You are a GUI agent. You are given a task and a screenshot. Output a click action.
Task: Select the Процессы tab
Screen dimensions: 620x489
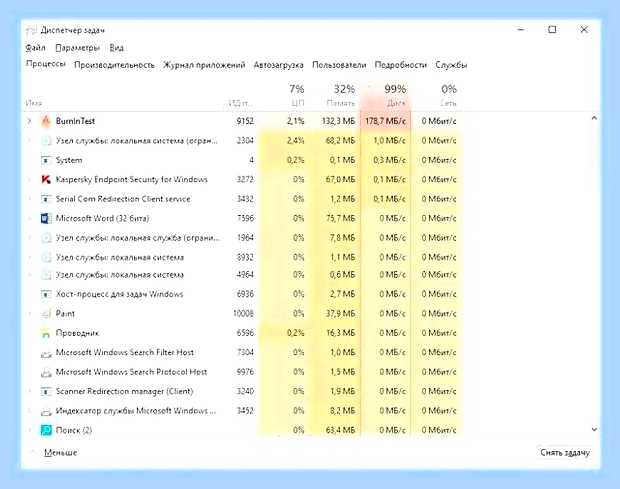tap(45, 64)
